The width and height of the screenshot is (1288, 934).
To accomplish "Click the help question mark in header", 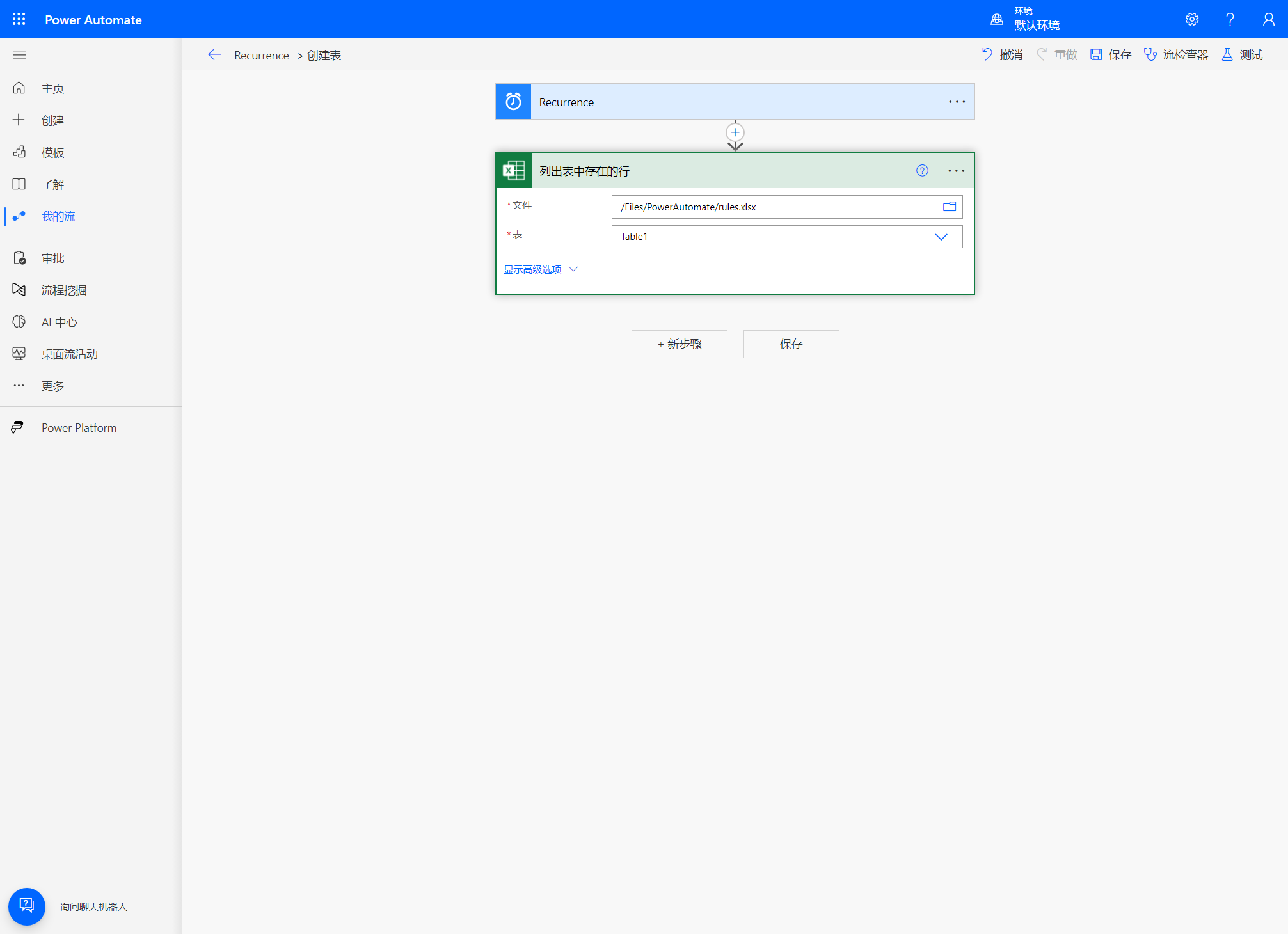I will (x=1230, y=19).
